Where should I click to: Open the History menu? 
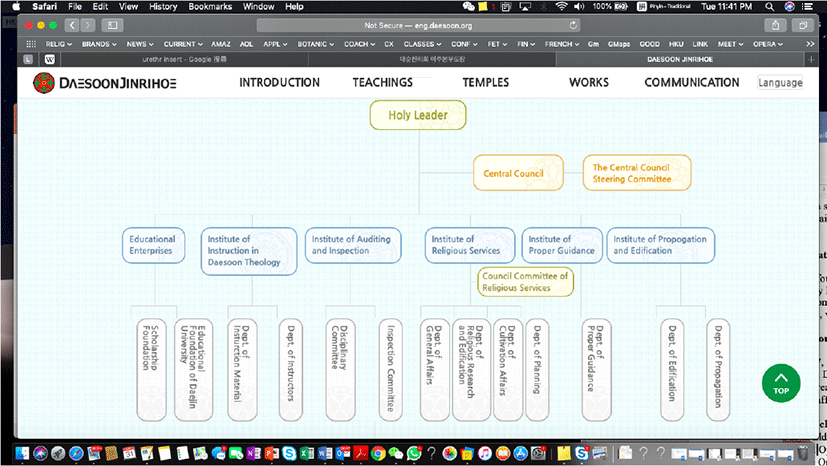[163, 6]
